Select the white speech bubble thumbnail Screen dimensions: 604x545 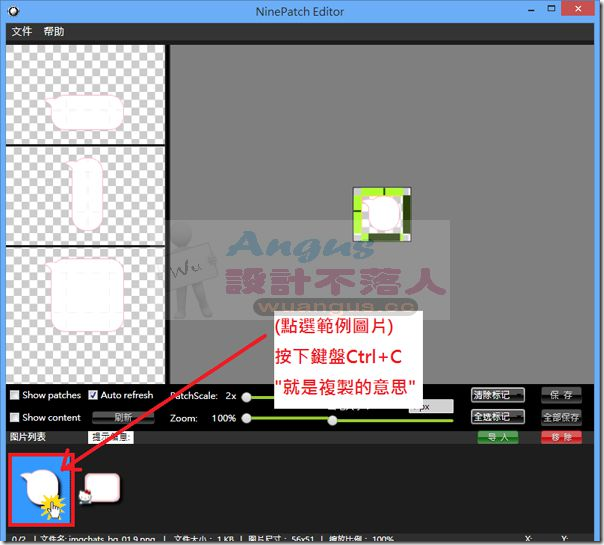[x=41, y=490]
